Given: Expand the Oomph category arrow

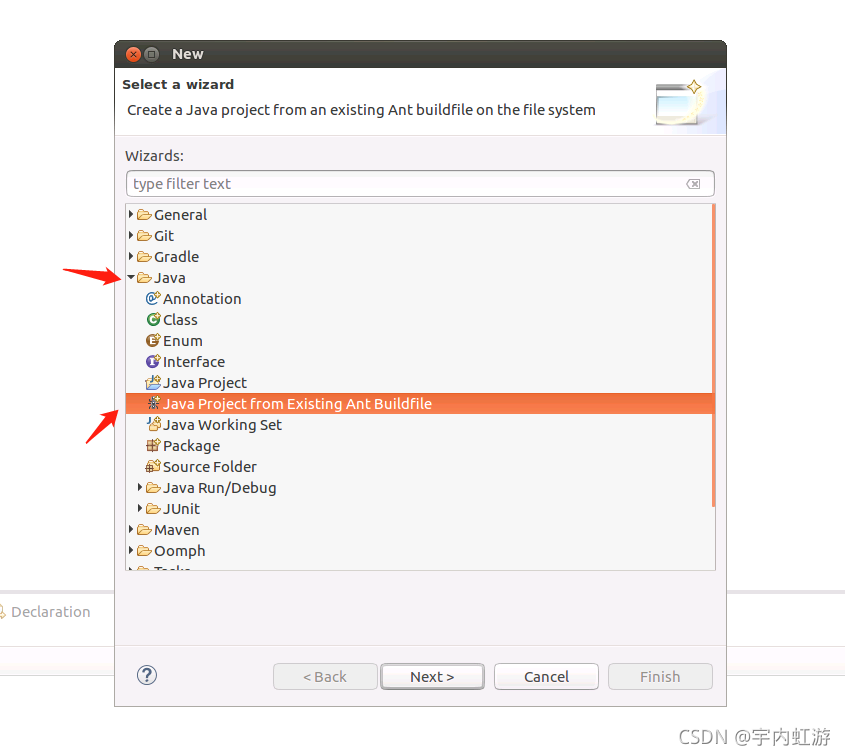Looking at the screenshot, I should 131,550.
